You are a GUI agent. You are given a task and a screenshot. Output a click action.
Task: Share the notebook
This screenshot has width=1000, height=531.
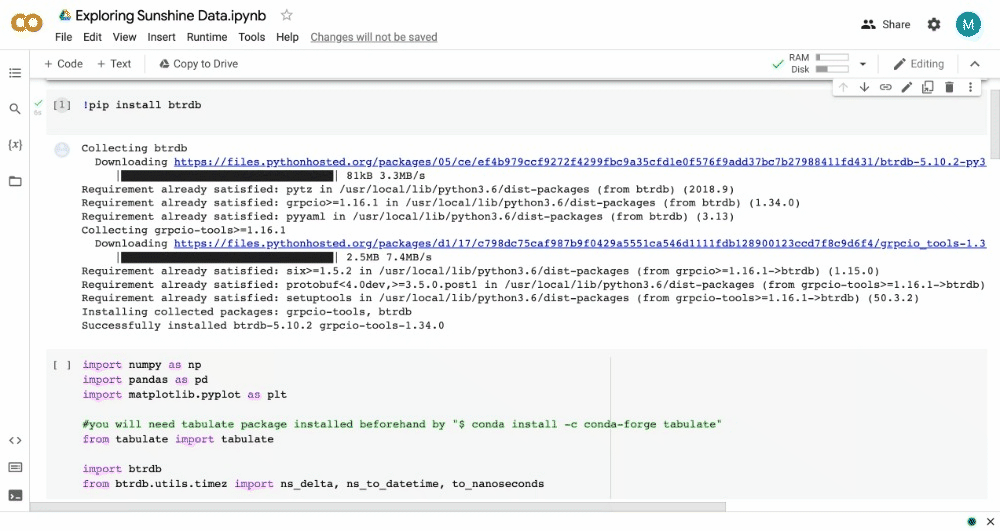[x=886, y=24]
